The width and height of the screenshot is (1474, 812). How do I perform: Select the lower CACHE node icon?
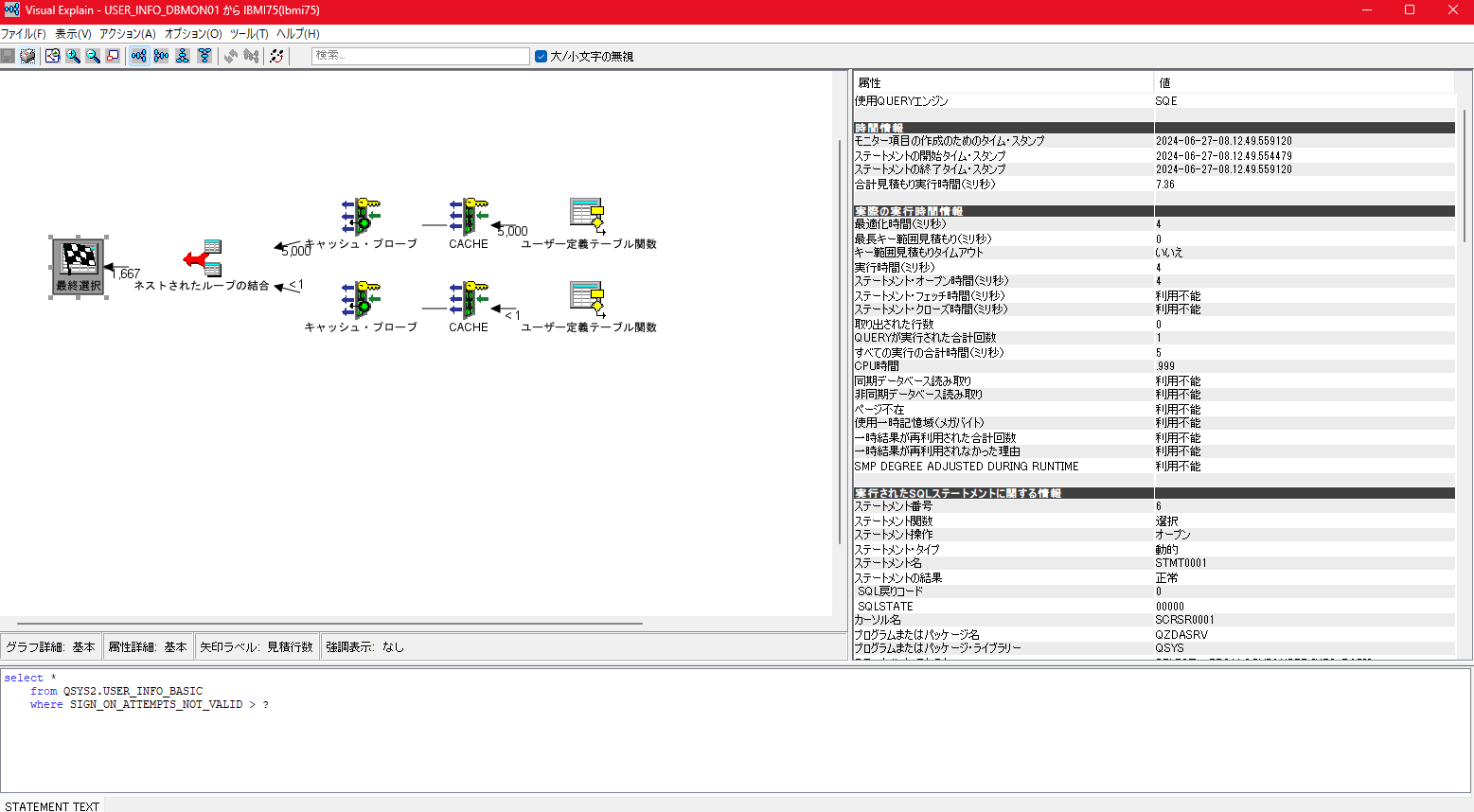pos(469,300)
